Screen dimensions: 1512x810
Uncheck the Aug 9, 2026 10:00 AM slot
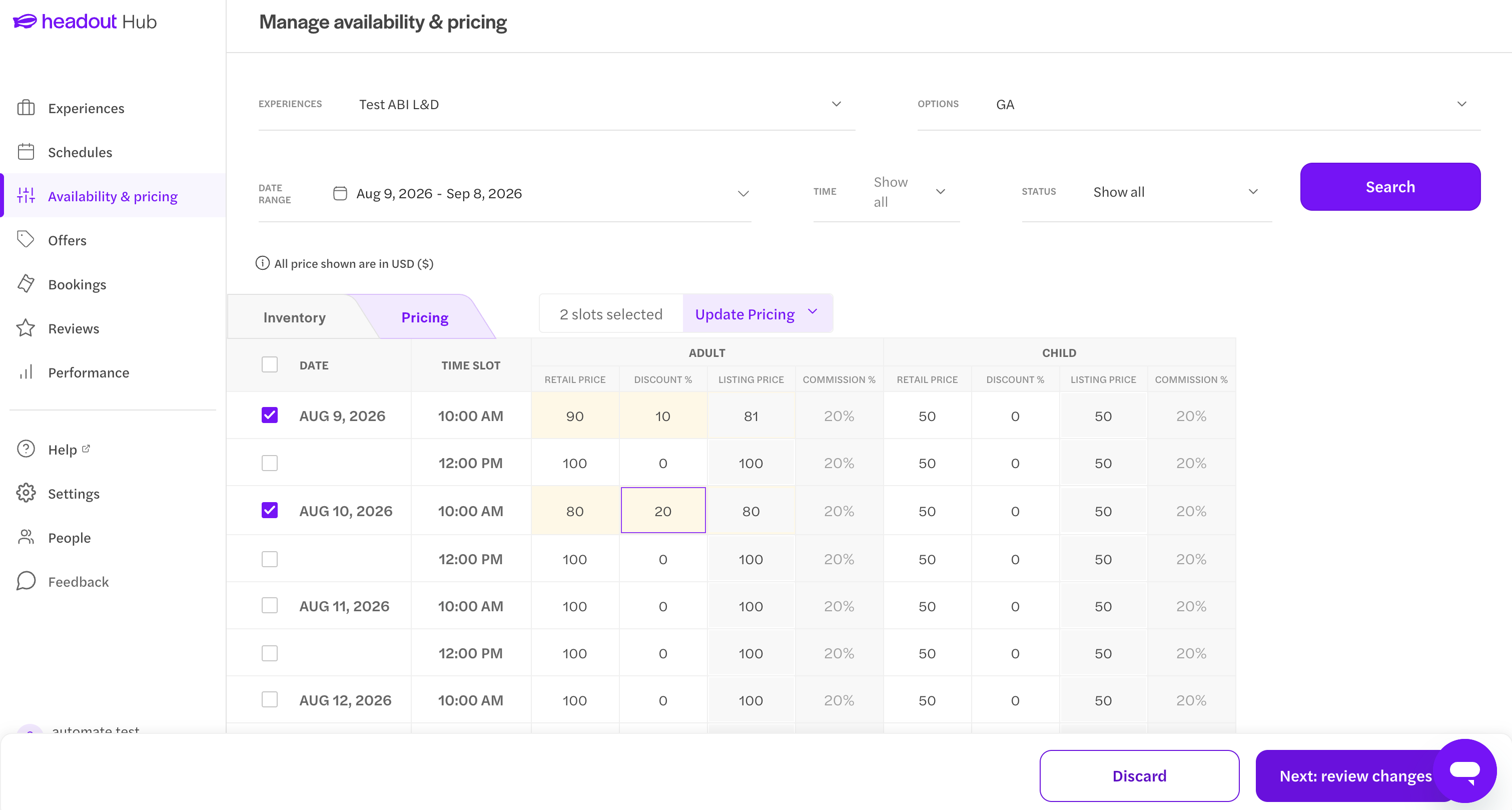click(269, 416)
